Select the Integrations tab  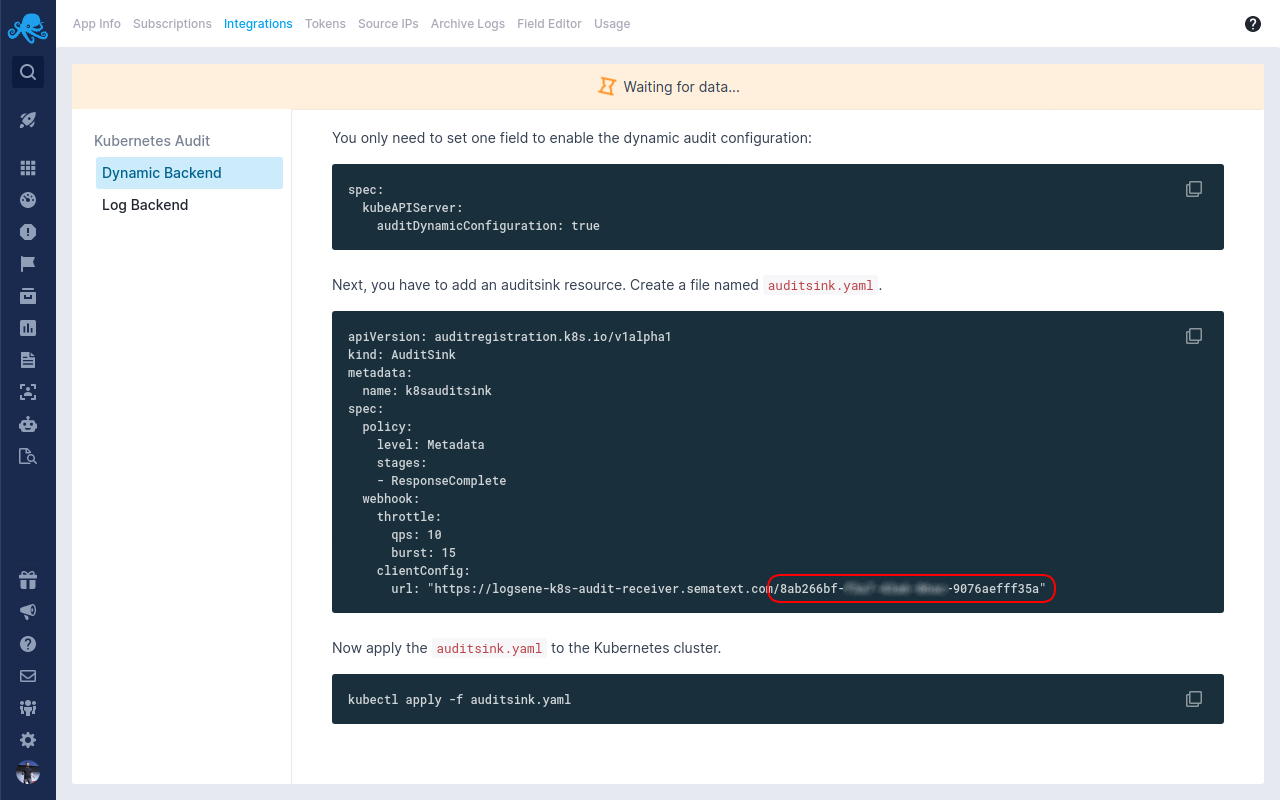[258, 24]
